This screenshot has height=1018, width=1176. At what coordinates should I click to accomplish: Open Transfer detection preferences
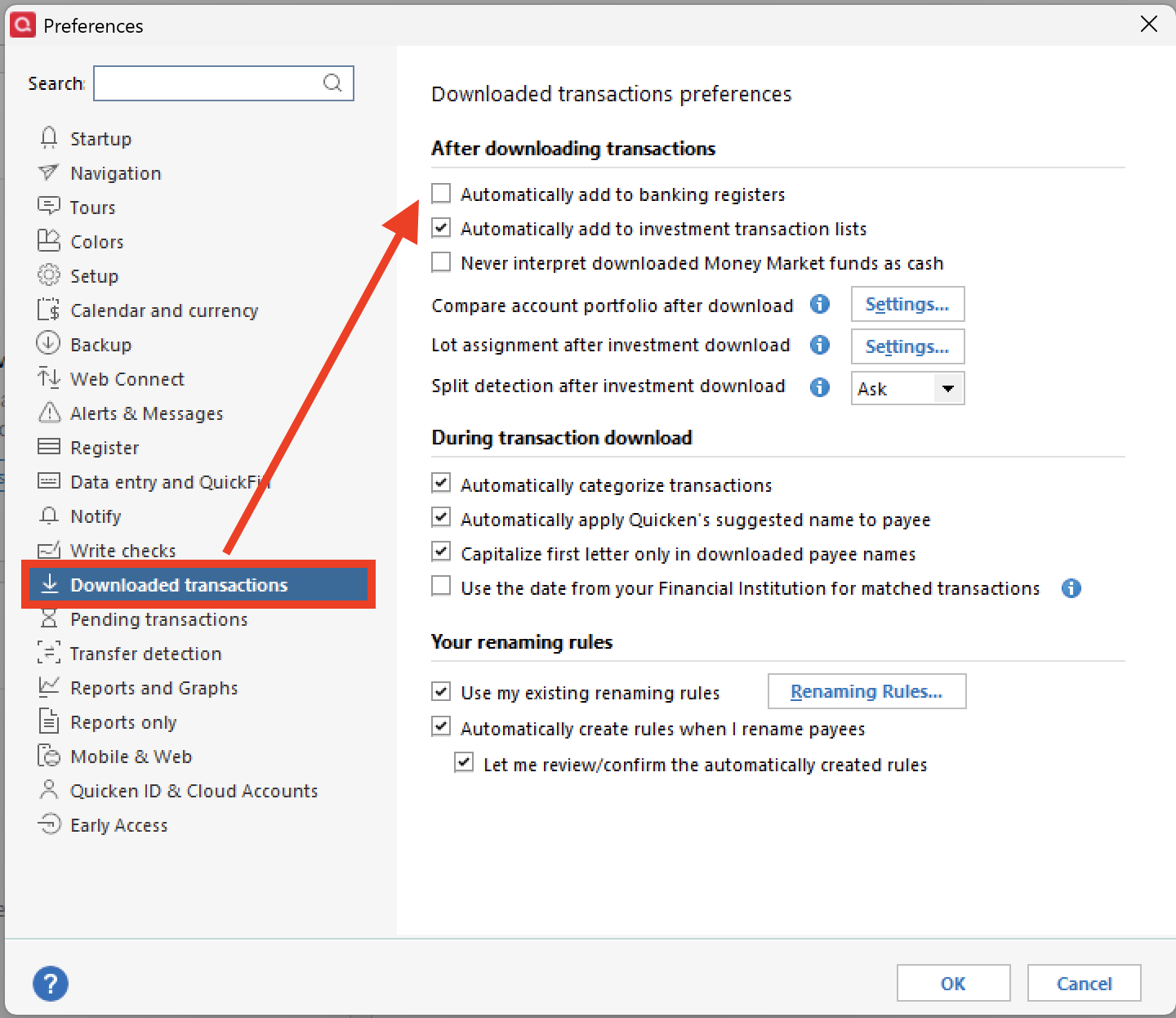click(145, 654)
